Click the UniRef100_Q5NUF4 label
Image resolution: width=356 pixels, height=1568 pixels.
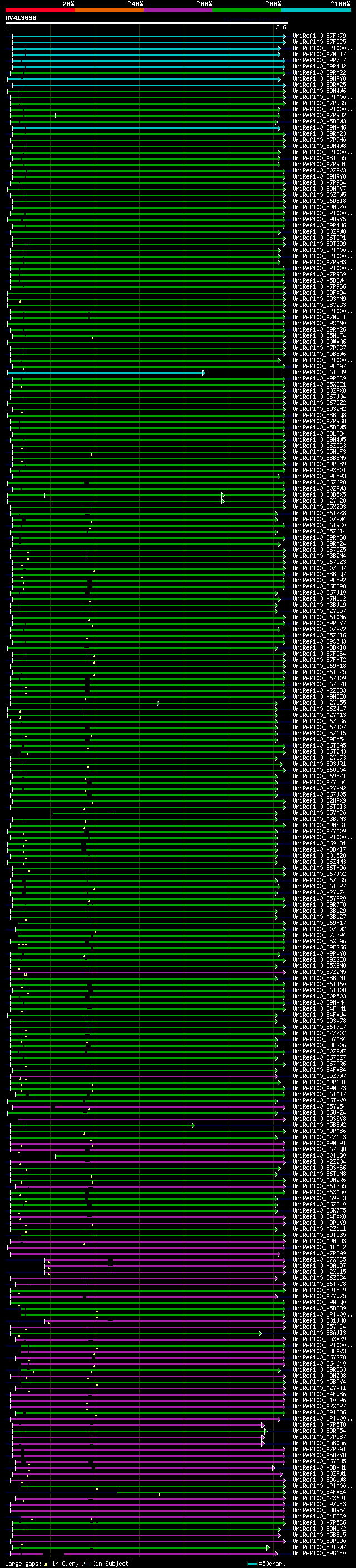tap(319, 336)
